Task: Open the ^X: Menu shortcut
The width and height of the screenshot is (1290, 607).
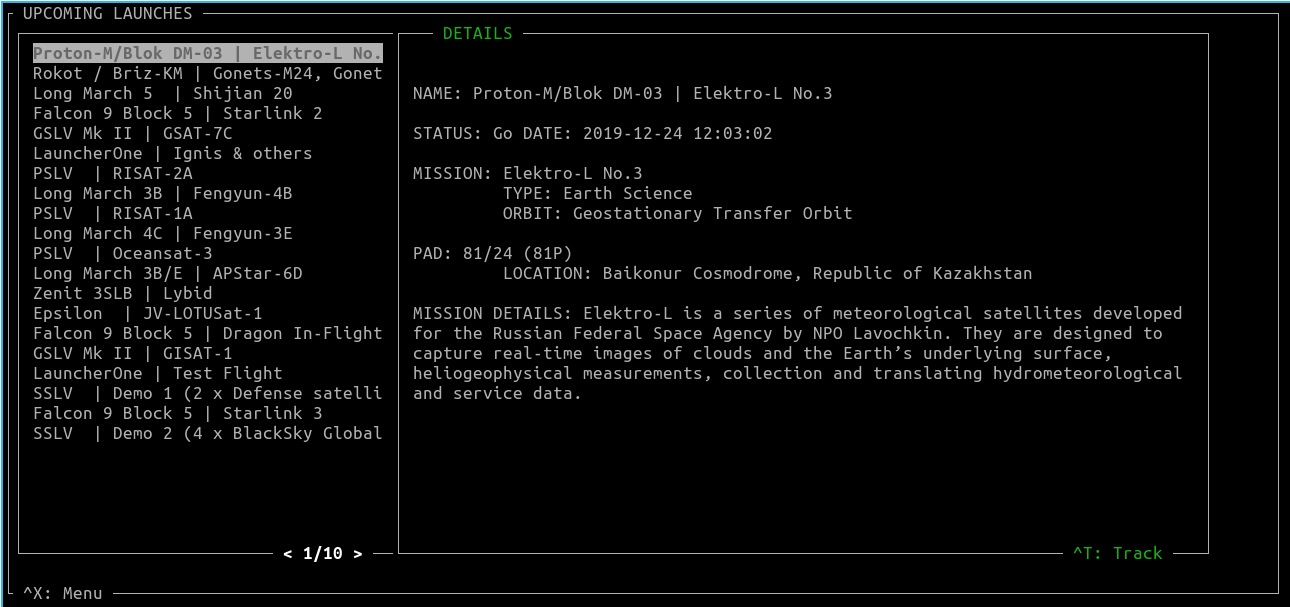Action: (63, 593)
